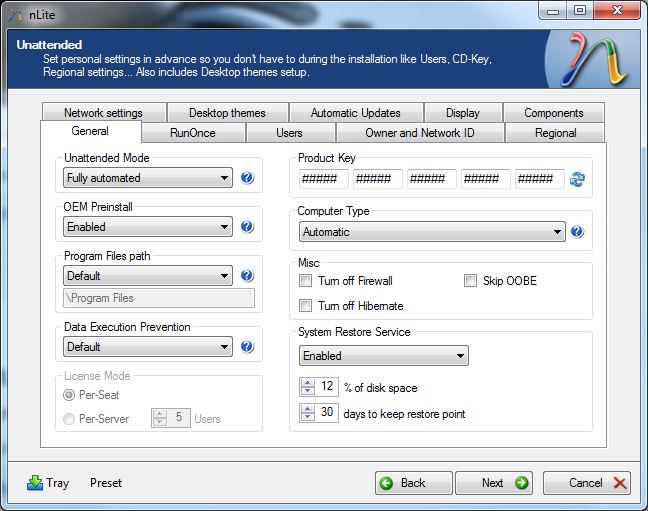Click the refresh icon next to Product Key

[577, 179]
